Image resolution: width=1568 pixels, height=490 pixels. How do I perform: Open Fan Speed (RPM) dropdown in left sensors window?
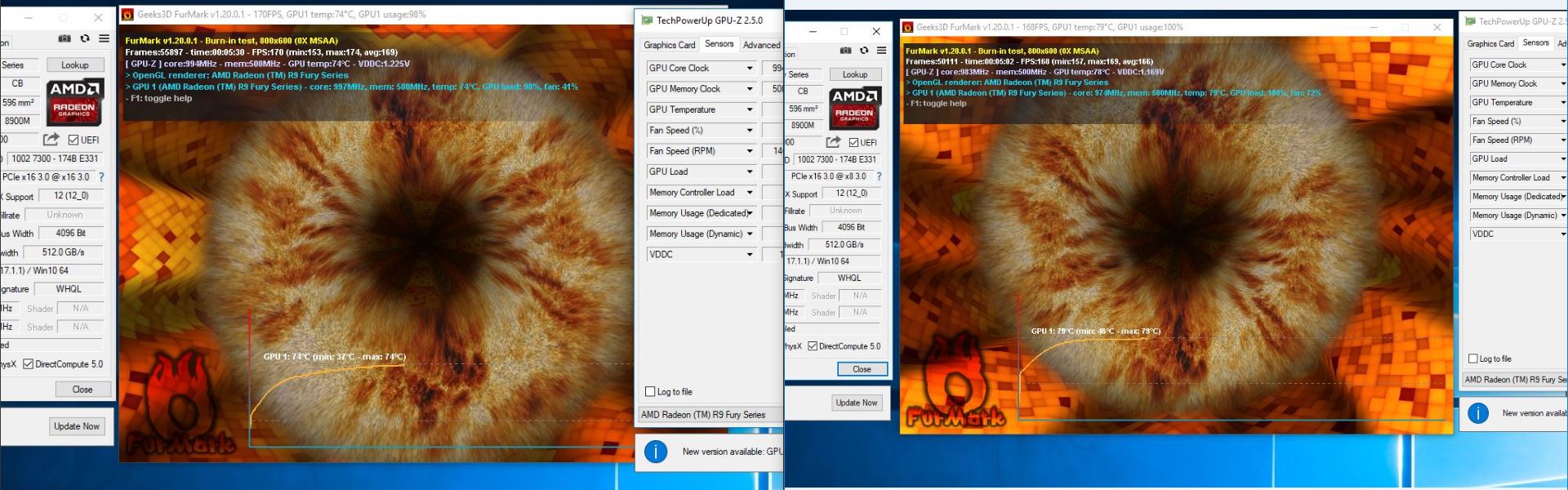click(x=702, y=151)
